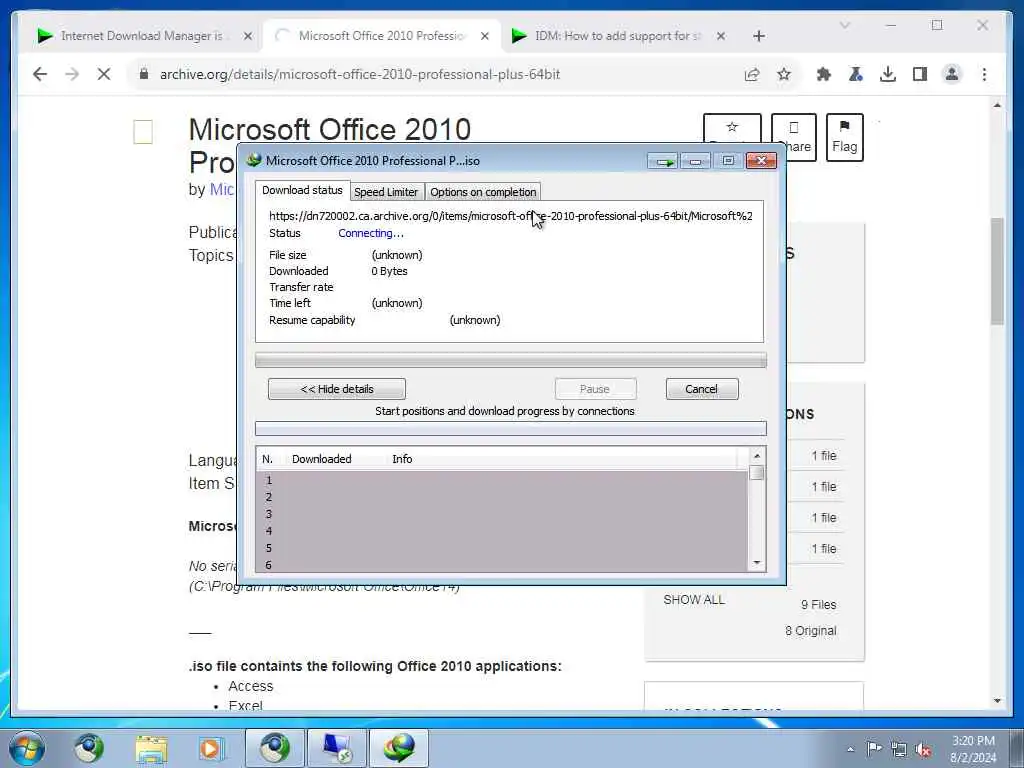Open a new browser tab
This screenshot has height=768, width=1024.
click(x=758, y=36)
